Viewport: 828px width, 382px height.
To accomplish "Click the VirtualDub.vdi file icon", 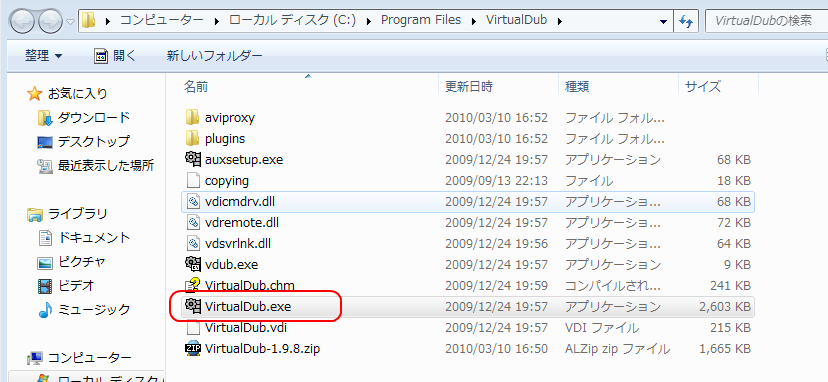I will [193, 328].
